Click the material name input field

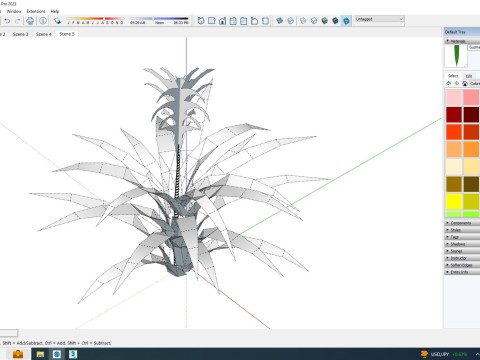click(x=474, y=48)
